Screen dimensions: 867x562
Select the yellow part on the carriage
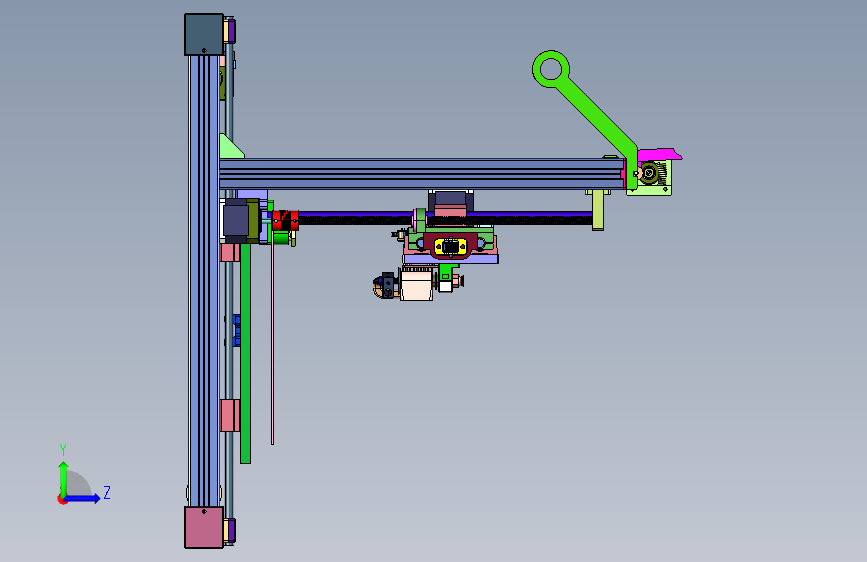[451, 247]
